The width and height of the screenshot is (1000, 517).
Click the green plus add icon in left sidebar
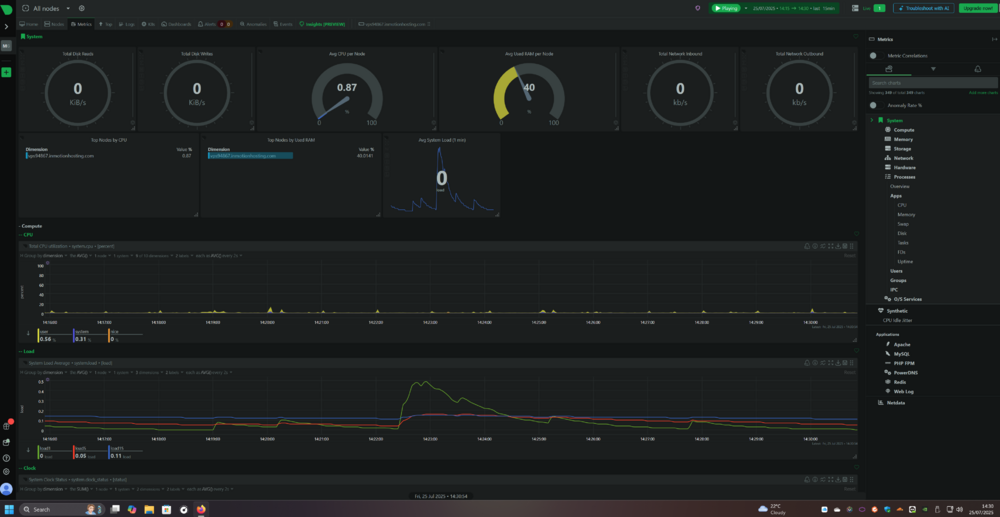point(6,73)
